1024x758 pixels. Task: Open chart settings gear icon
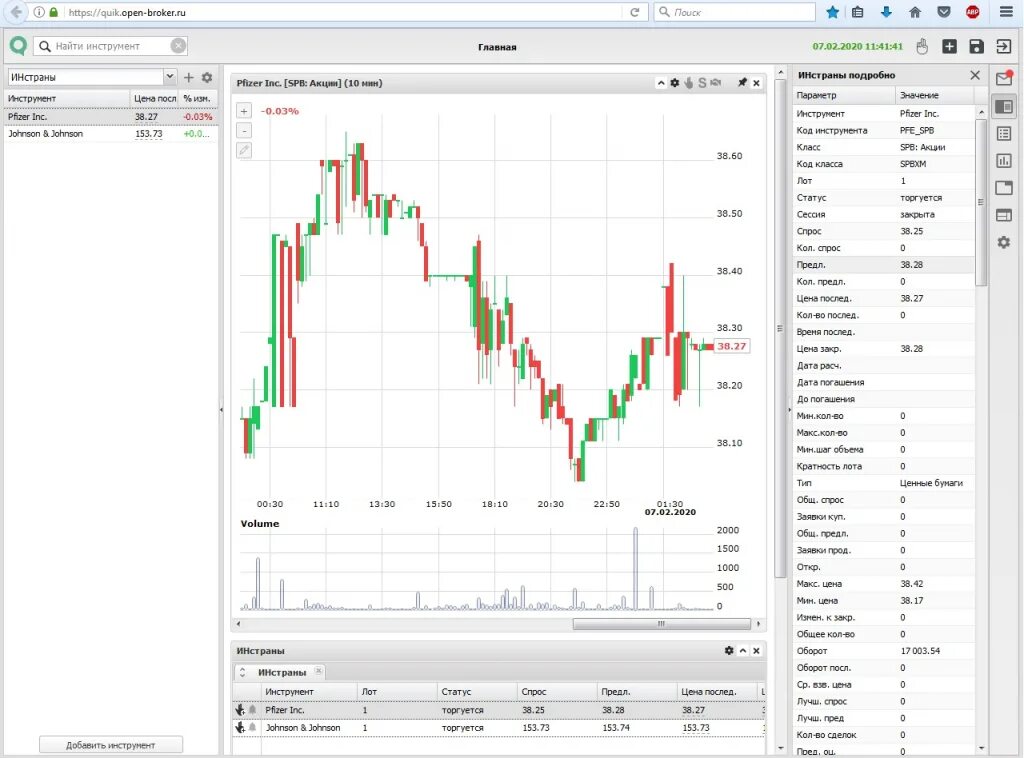(675, 83)
